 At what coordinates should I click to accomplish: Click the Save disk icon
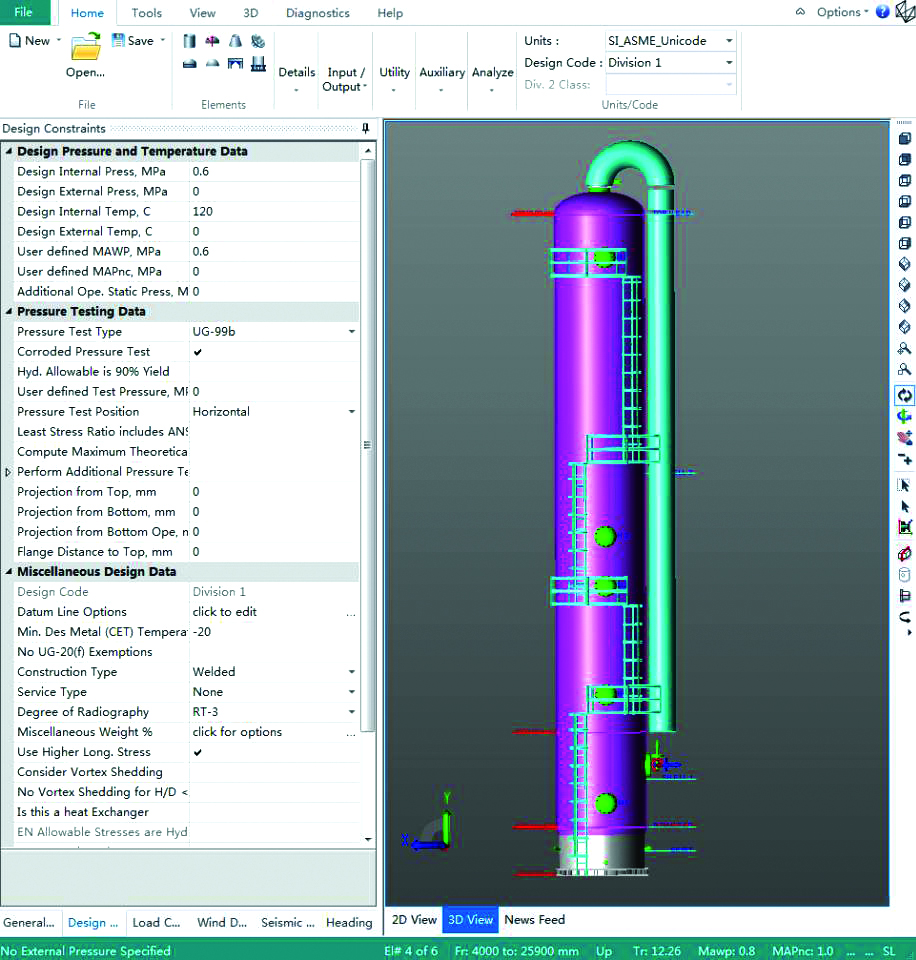tap(118, 40)
